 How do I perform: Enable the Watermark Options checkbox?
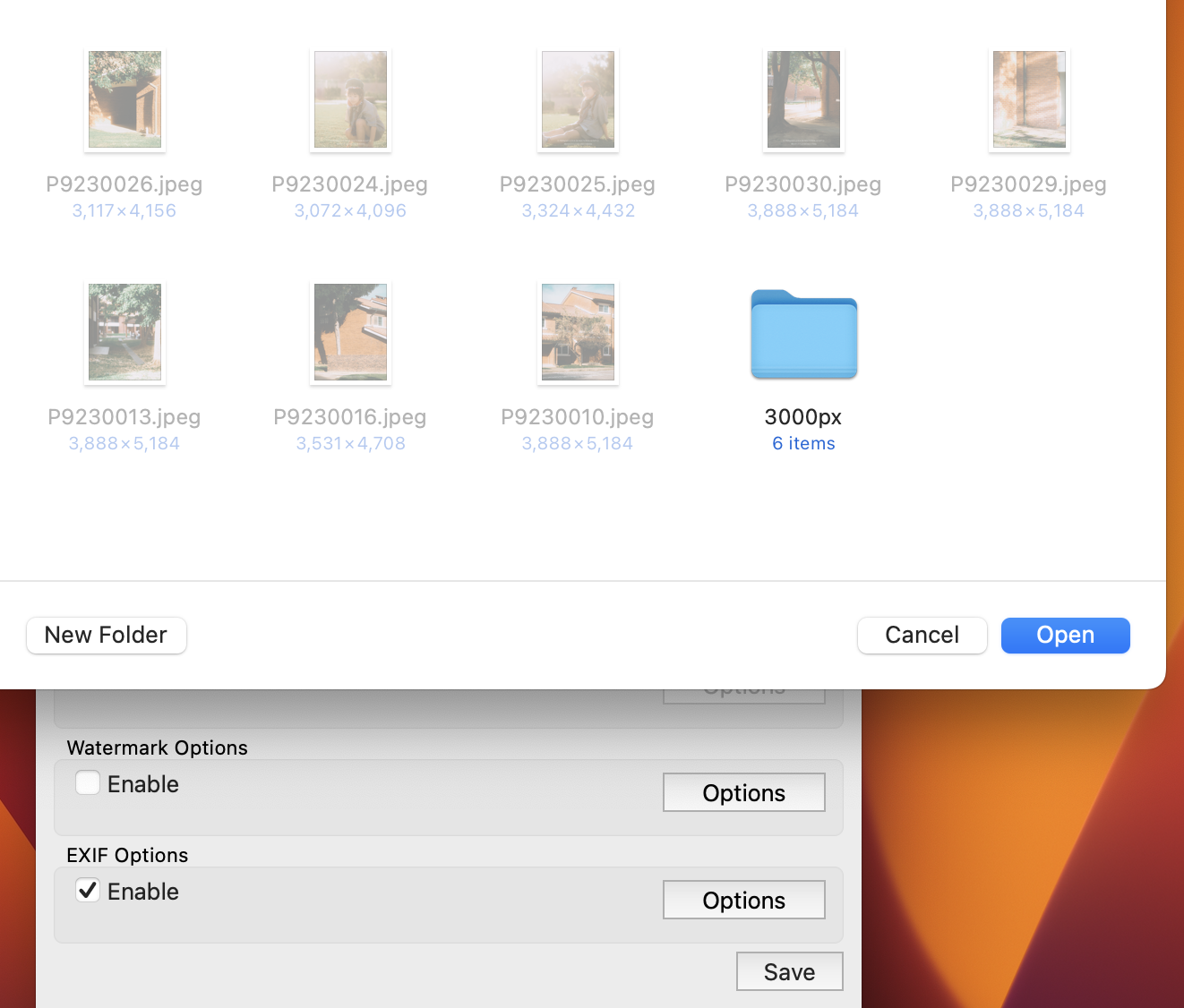(x=88, y=783)
